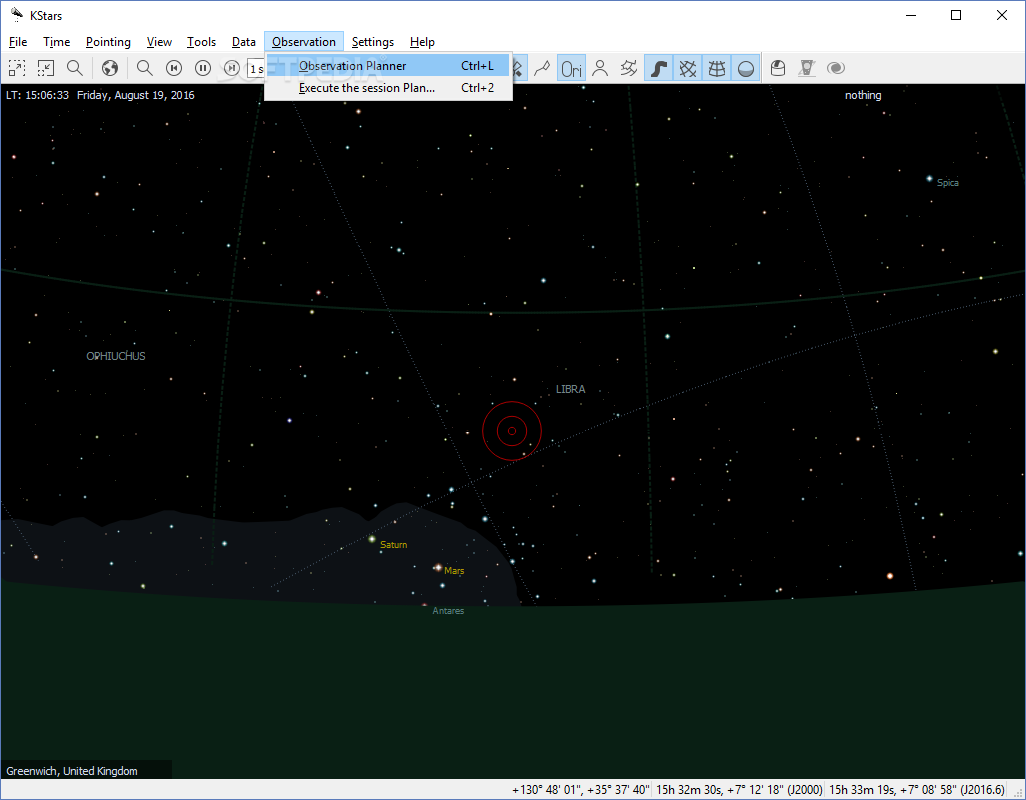The image size is (1026, 800).
Task: Click the red focus reticle center
Action: click(x=512, y=431)
